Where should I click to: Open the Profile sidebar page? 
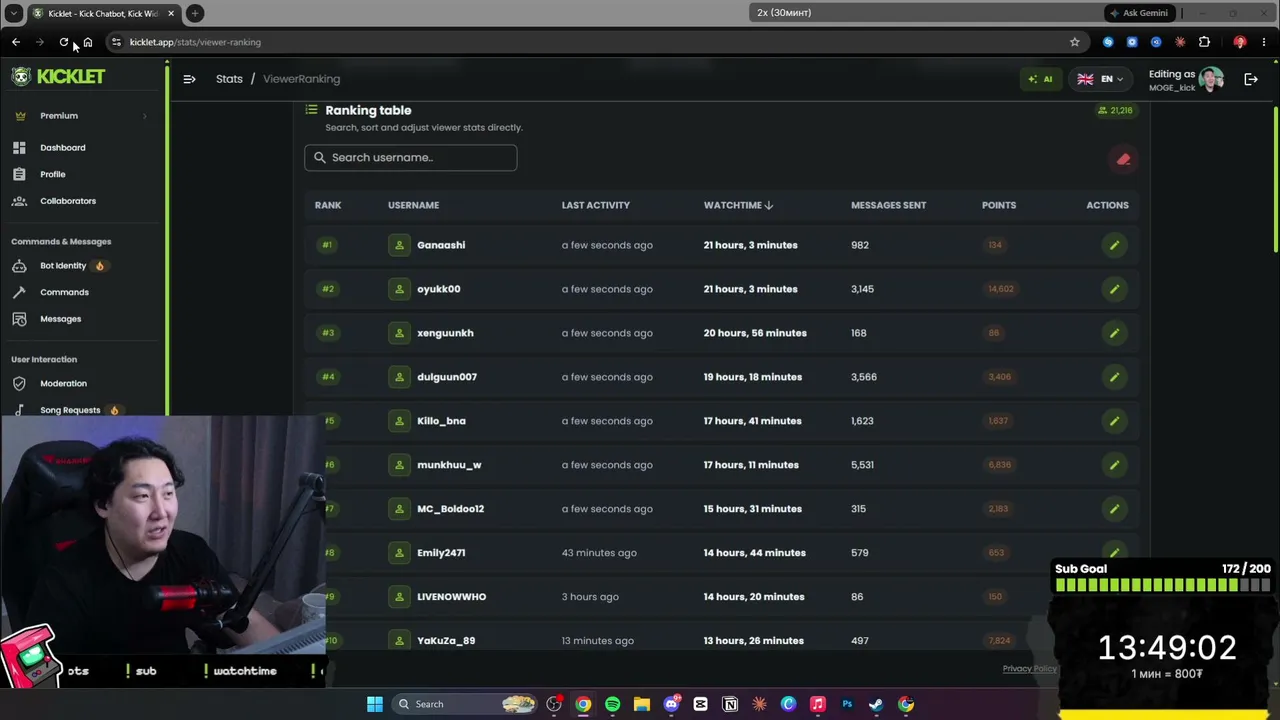pos(52,174)
